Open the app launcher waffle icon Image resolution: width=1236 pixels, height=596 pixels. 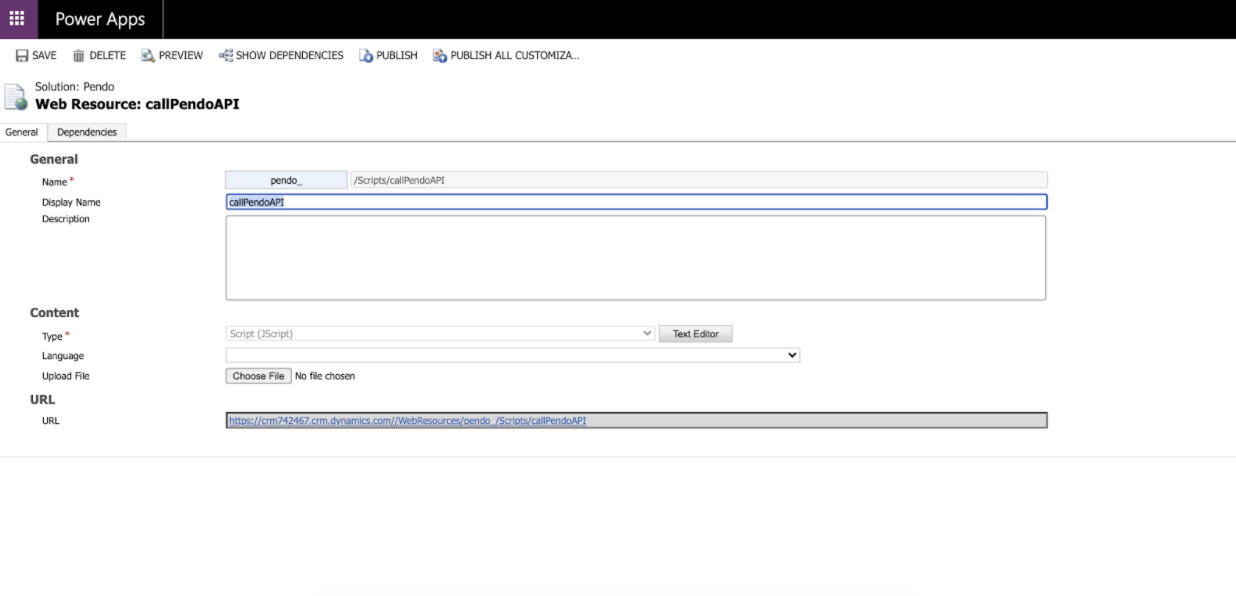pos(17,19)
